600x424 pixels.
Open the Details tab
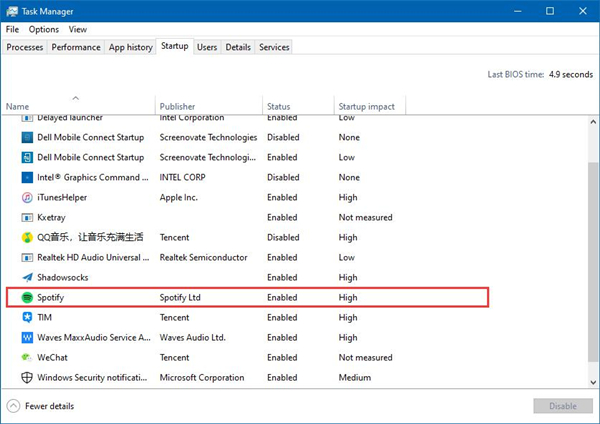pyautogui.click(x=238, y=47)
